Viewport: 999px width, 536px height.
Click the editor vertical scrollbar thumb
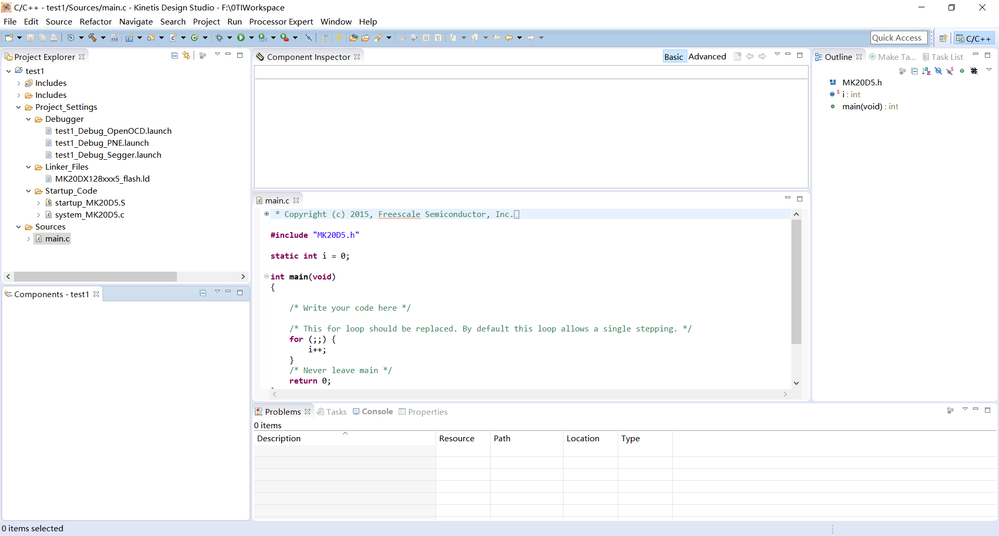coord(796,282)
